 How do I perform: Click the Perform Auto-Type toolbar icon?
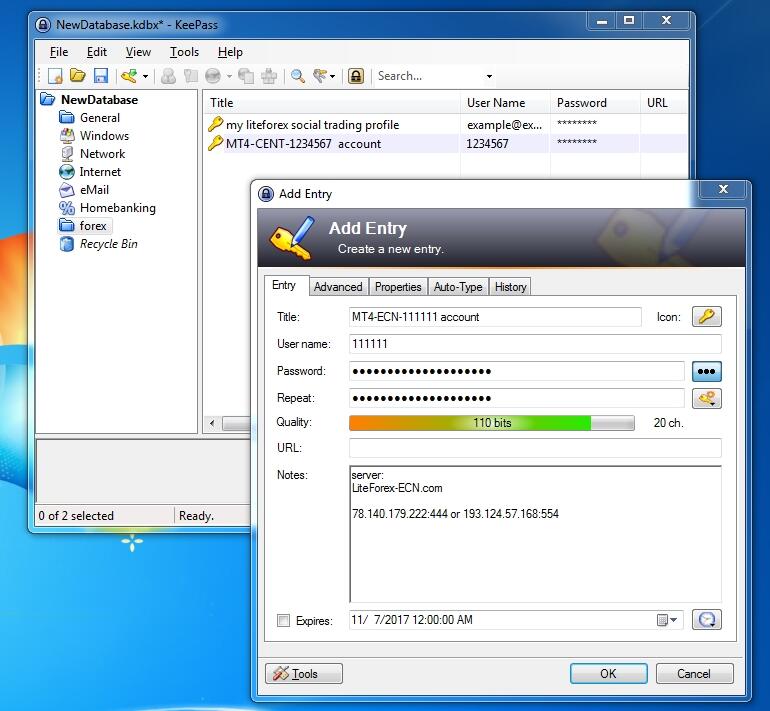point(269,76)
